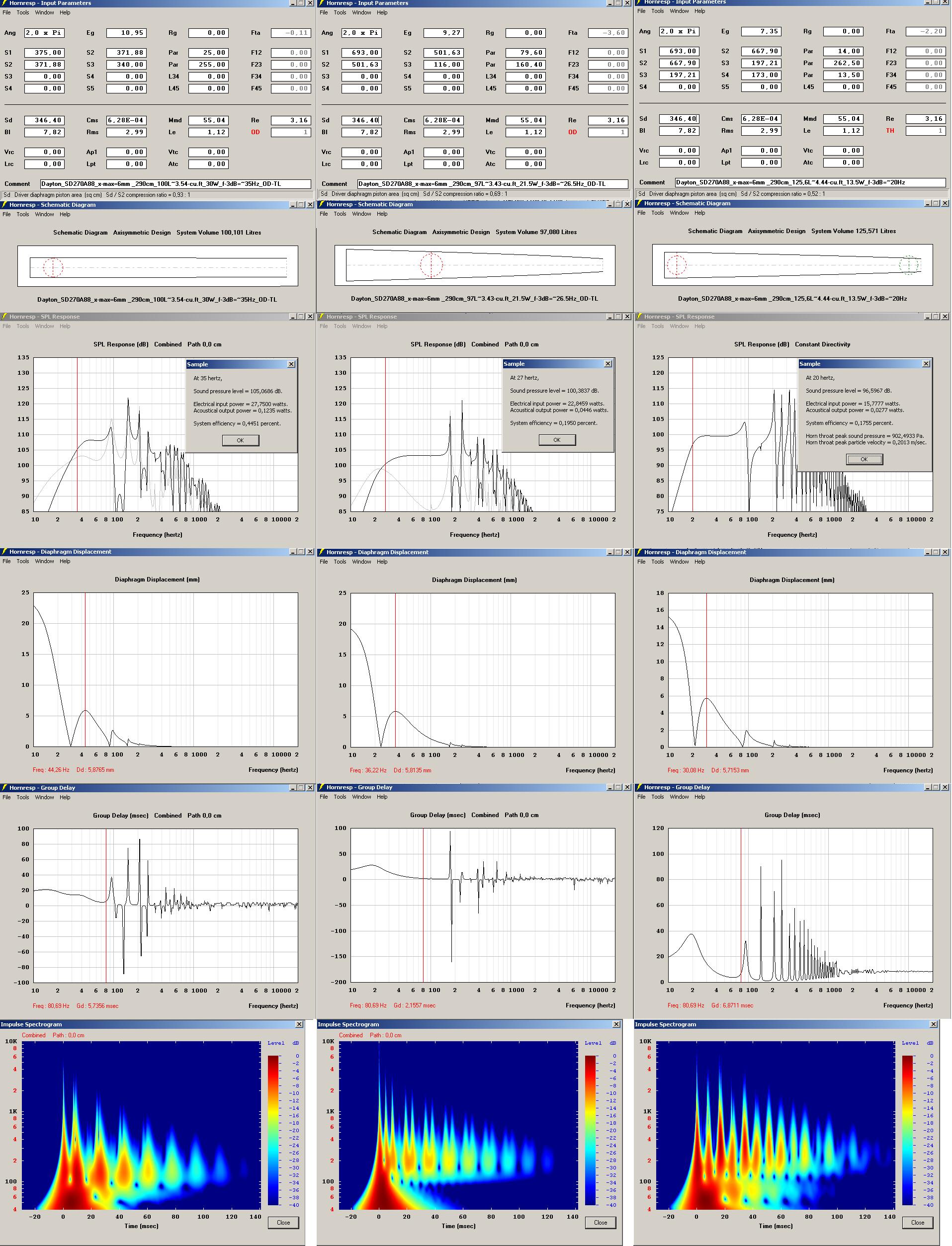952x1246 pixels.
Task: Click the green dashed circle in the 125,571 Litres schematic
Action: pos(908,265)
